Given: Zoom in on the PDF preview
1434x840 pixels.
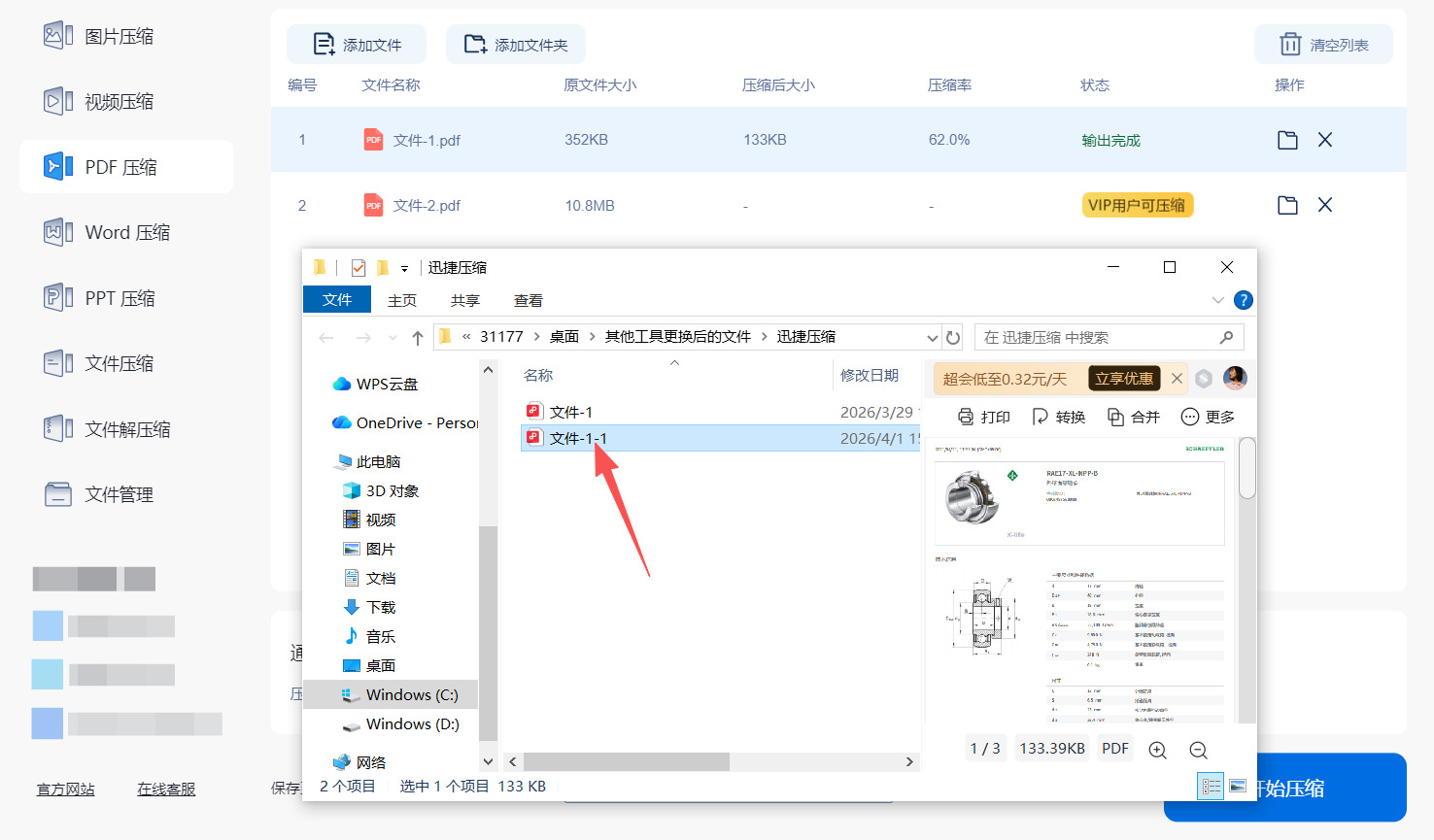Looking at the screenshot, I should point(1158,750).
